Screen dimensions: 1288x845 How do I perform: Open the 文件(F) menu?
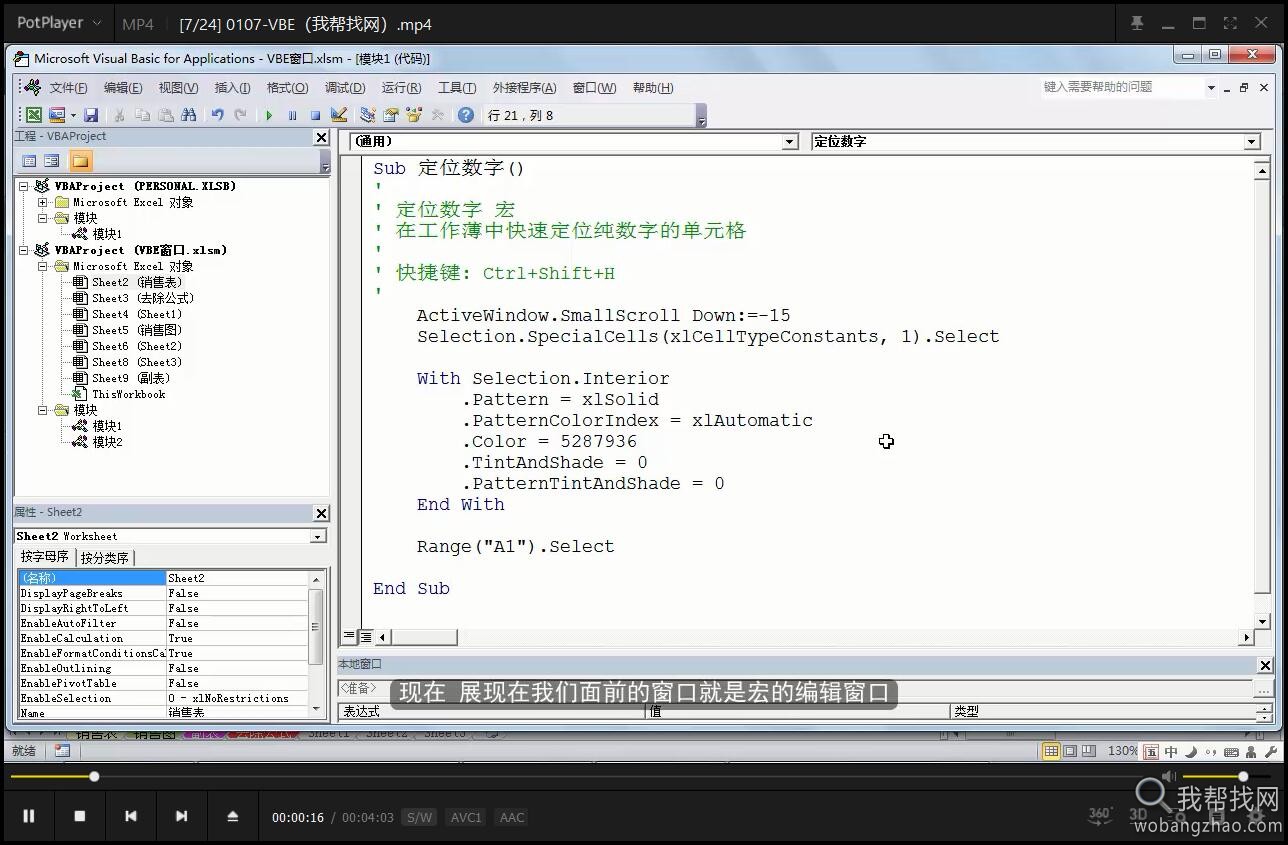coord(68,88)
